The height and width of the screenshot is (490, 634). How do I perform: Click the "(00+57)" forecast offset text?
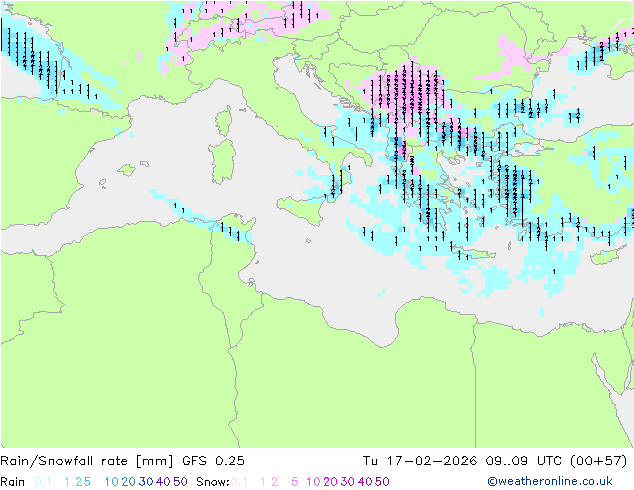tap(598, 461)
